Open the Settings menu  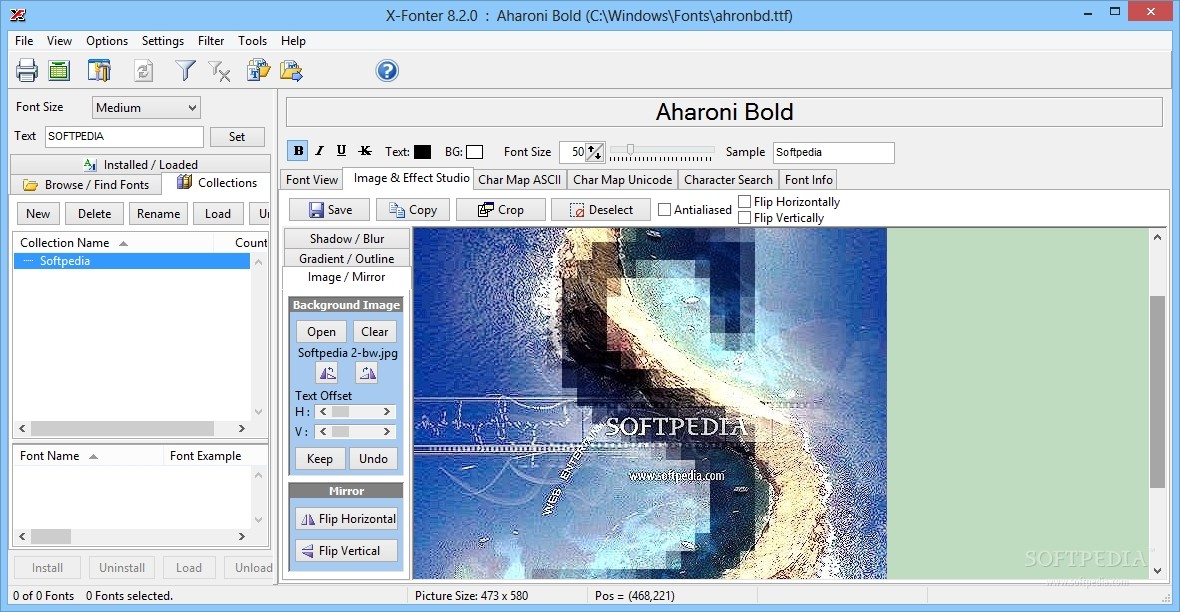[x=163, y=41]
